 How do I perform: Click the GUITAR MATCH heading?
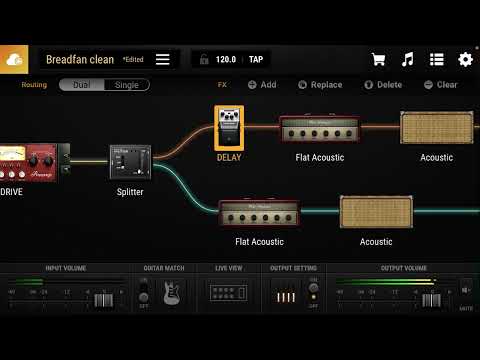[x=164, y=268]
